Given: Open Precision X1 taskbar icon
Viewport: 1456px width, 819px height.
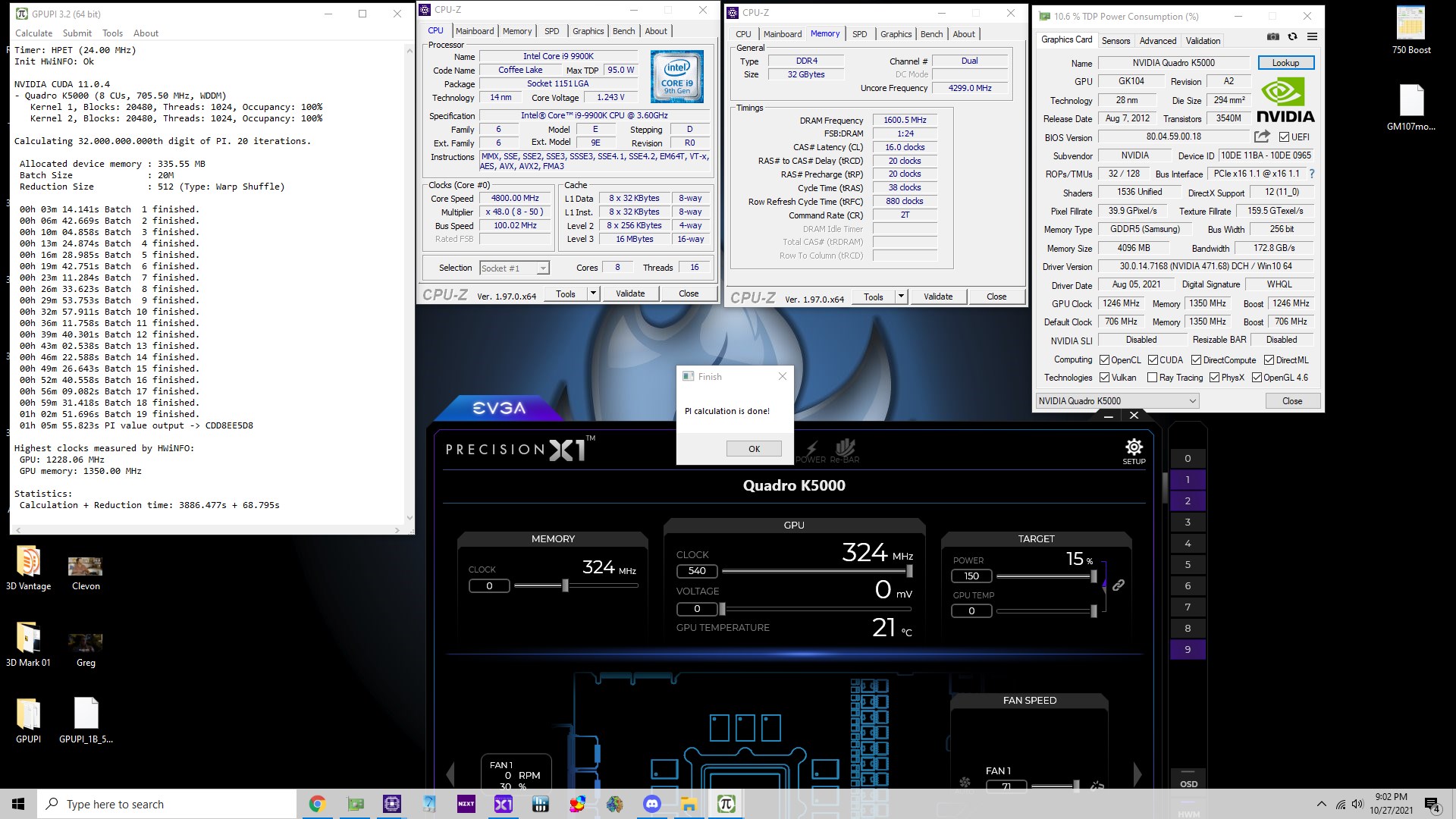Looking at the screenshot, I should [x=504, y=804].
